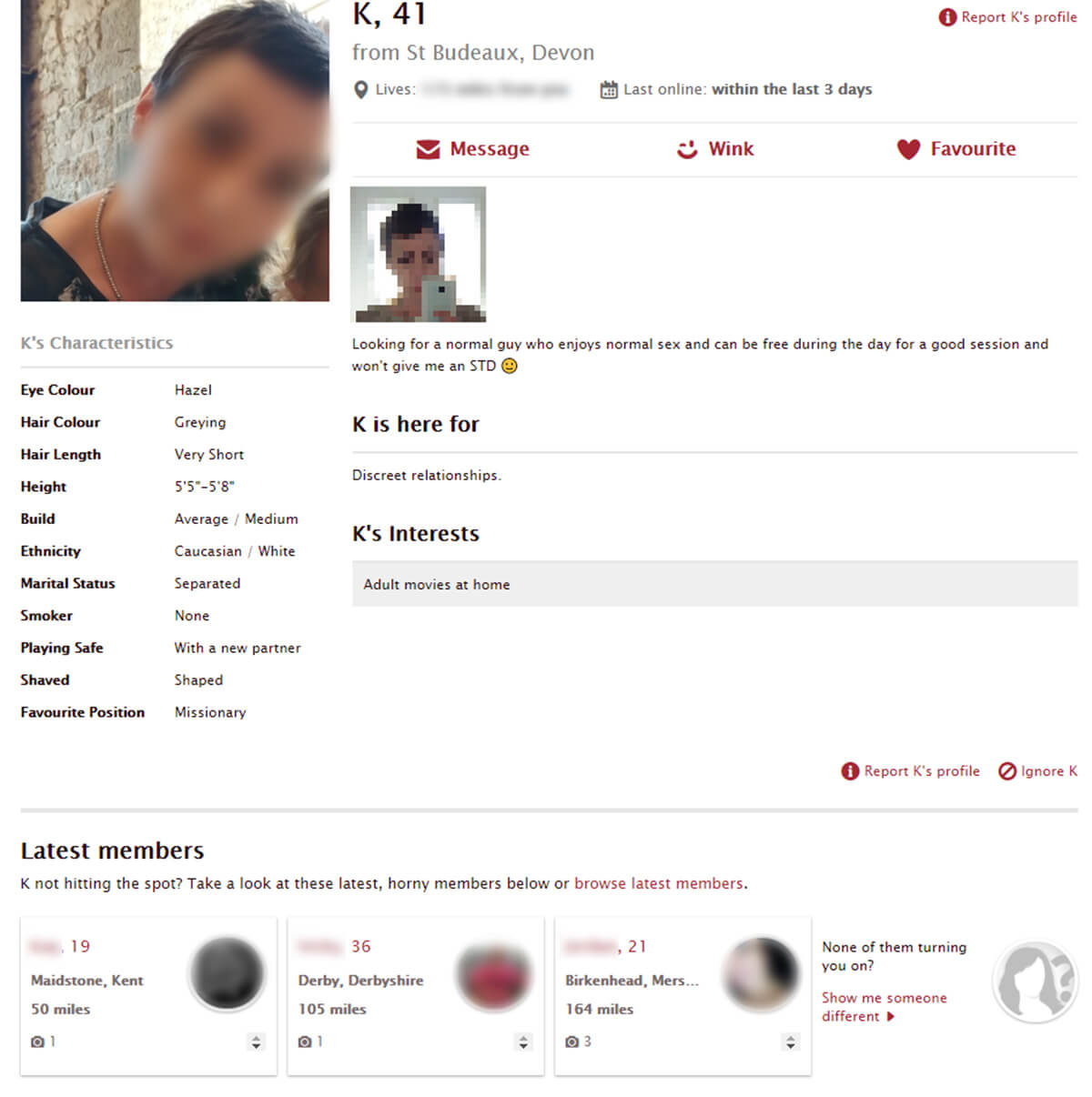This screenshot has width=1092, height=1097.
Task: Open K's large main profile photo
Action: (x=175, y=151)
